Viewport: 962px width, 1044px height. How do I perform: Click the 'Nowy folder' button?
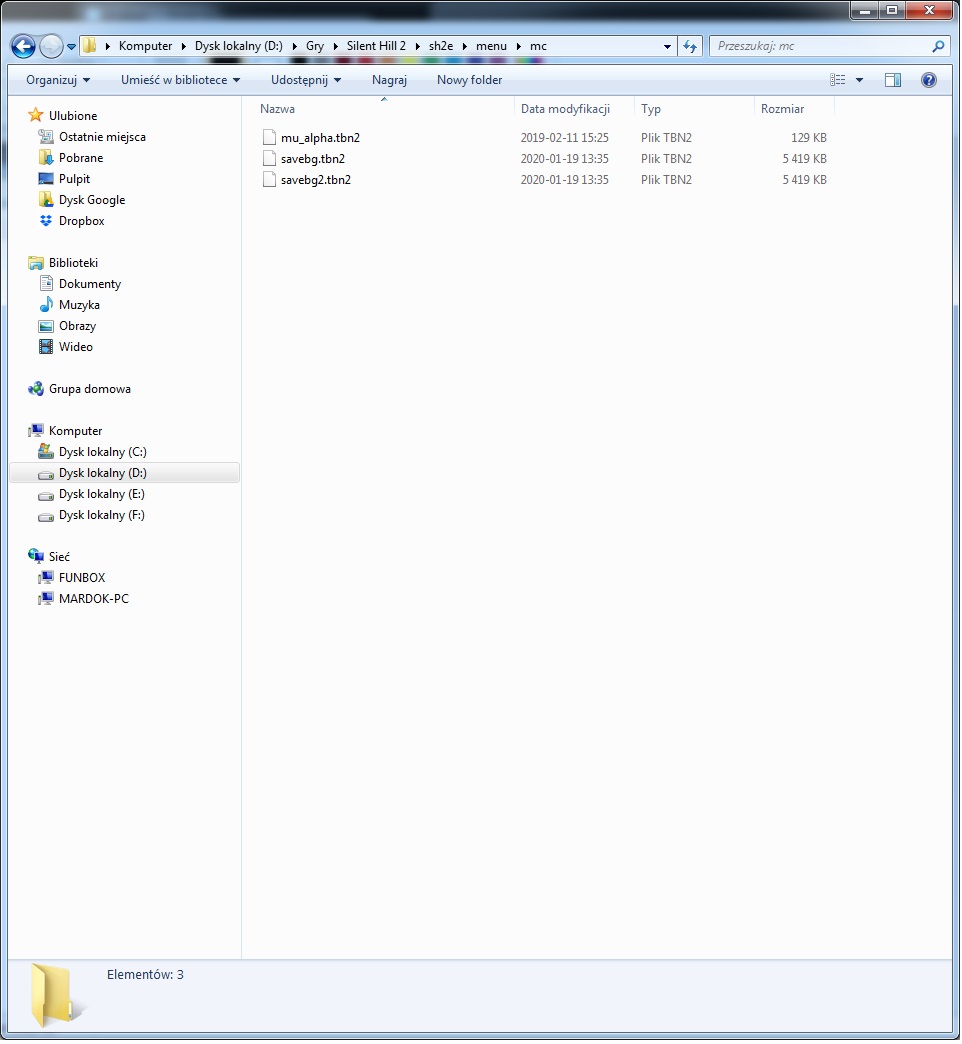(469, 80)
